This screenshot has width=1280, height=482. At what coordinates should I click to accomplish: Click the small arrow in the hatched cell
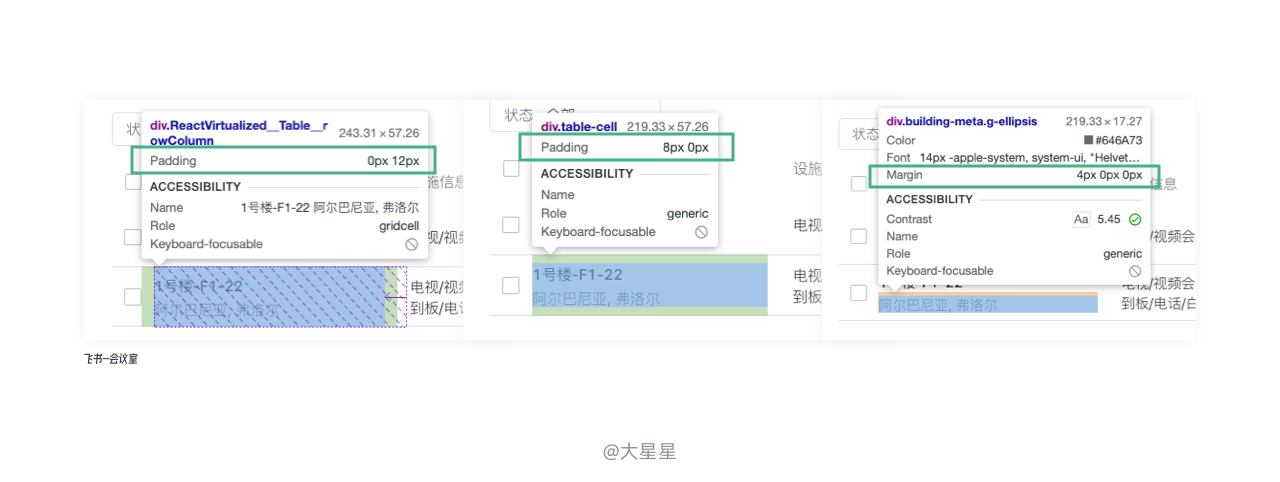(395, 297)
